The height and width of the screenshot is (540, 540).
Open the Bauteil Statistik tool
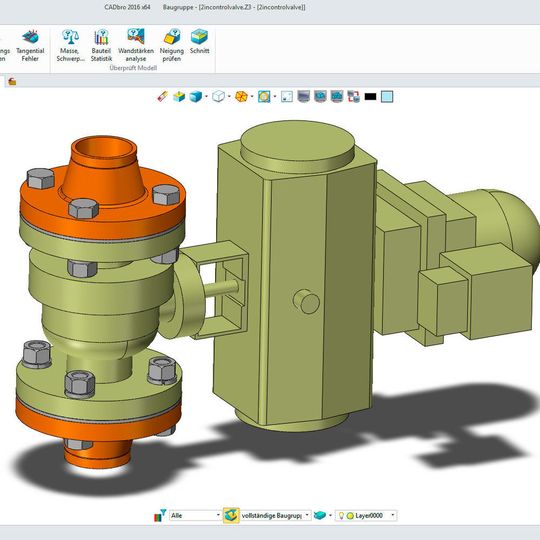(101, 45)
